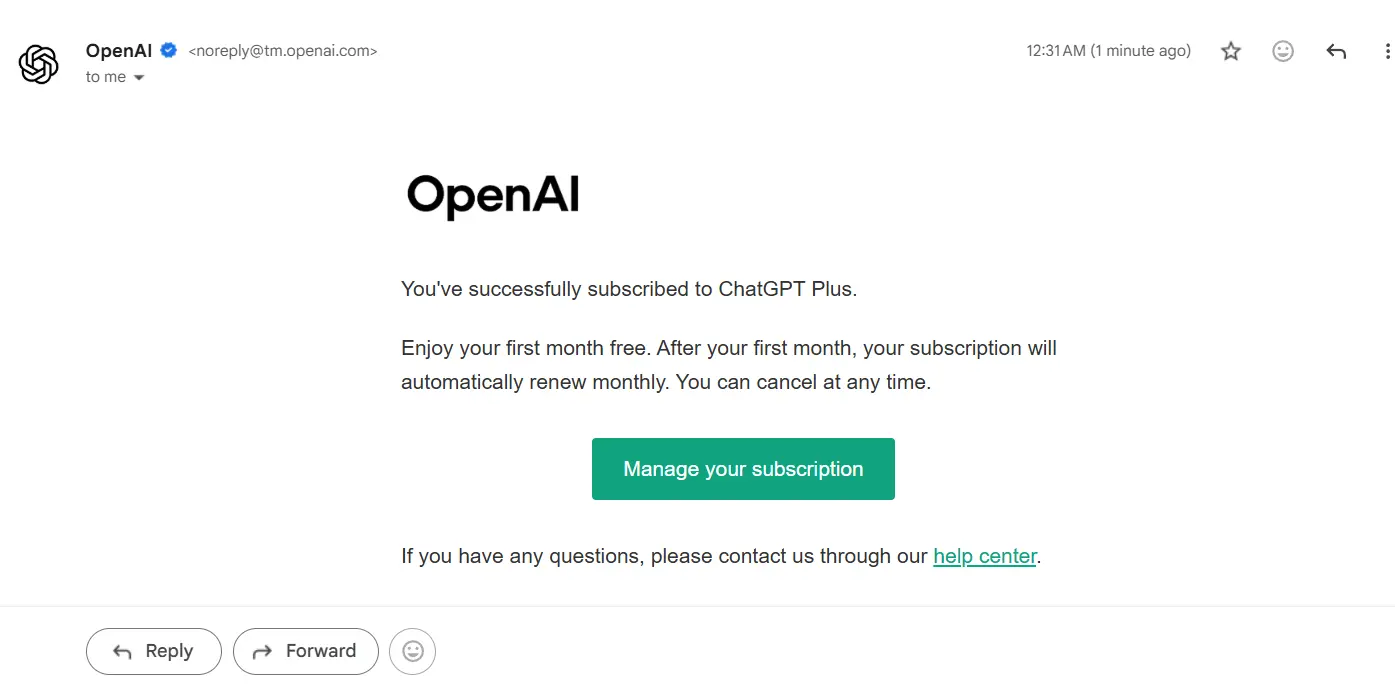Viewport: 1395px width, 689px height.
Task: Add emoji reaction from the header
Action: [1283, 51]
